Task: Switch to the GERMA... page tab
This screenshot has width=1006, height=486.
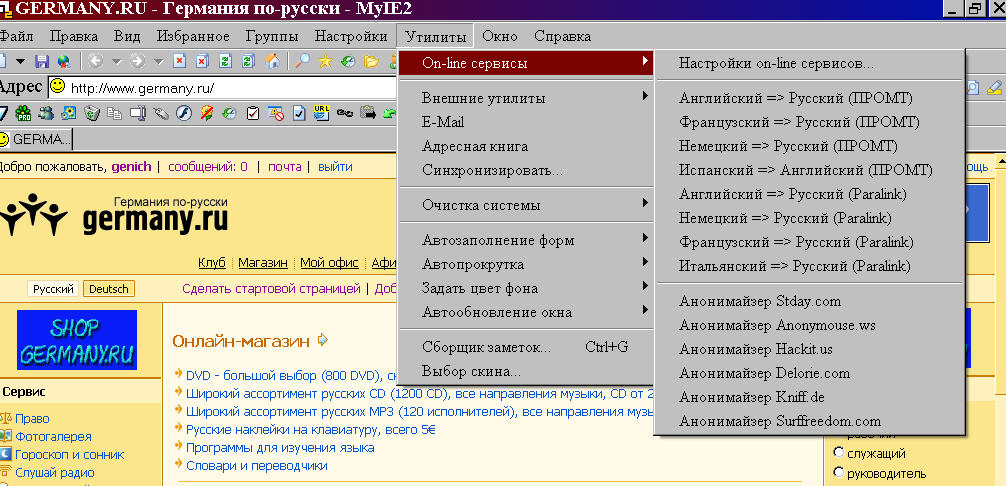Action: [36, 139]
